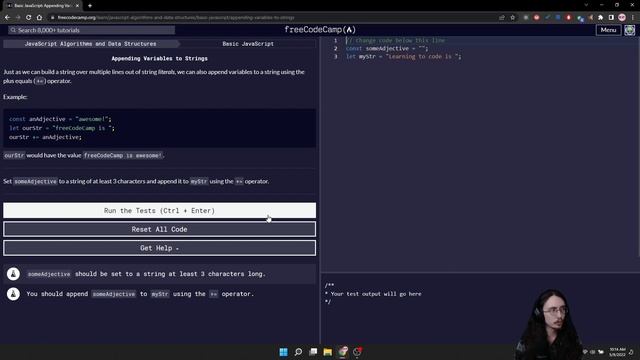Click the Reset All Code button

pyautogui.click(x=159, y=229)
